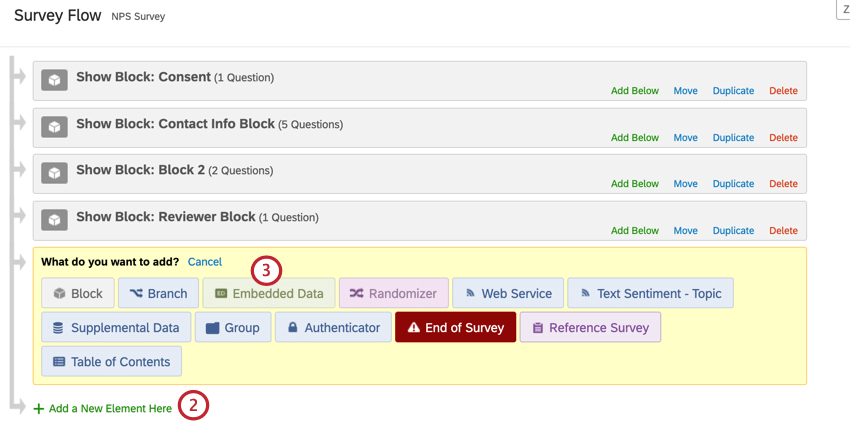This screenshot has height=425, width=850.
Task: Insert an Authenticator element
Action: [333, 327]
